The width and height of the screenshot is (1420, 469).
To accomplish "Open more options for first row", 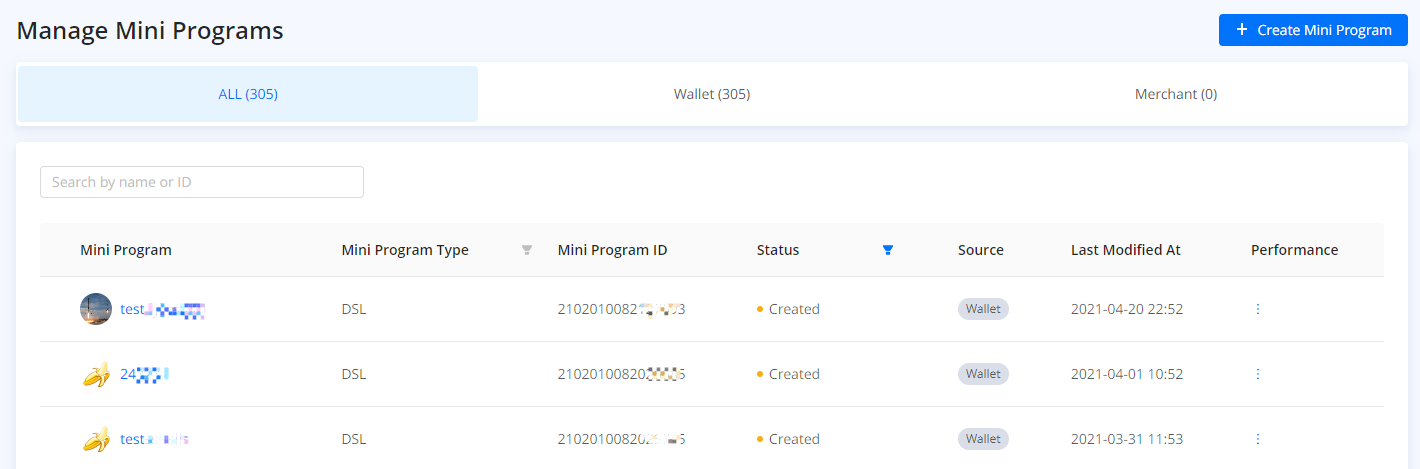I will tap(1257, 309).
